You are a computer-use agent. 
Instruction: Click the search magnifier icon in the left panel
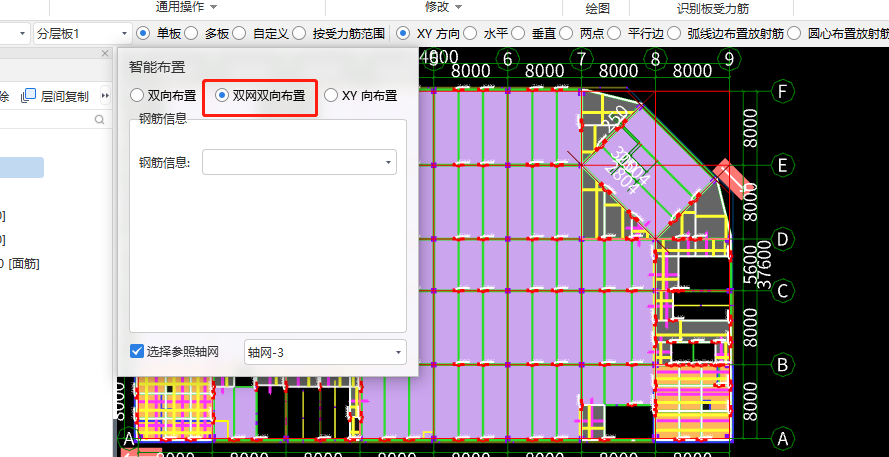pos(99,119)
